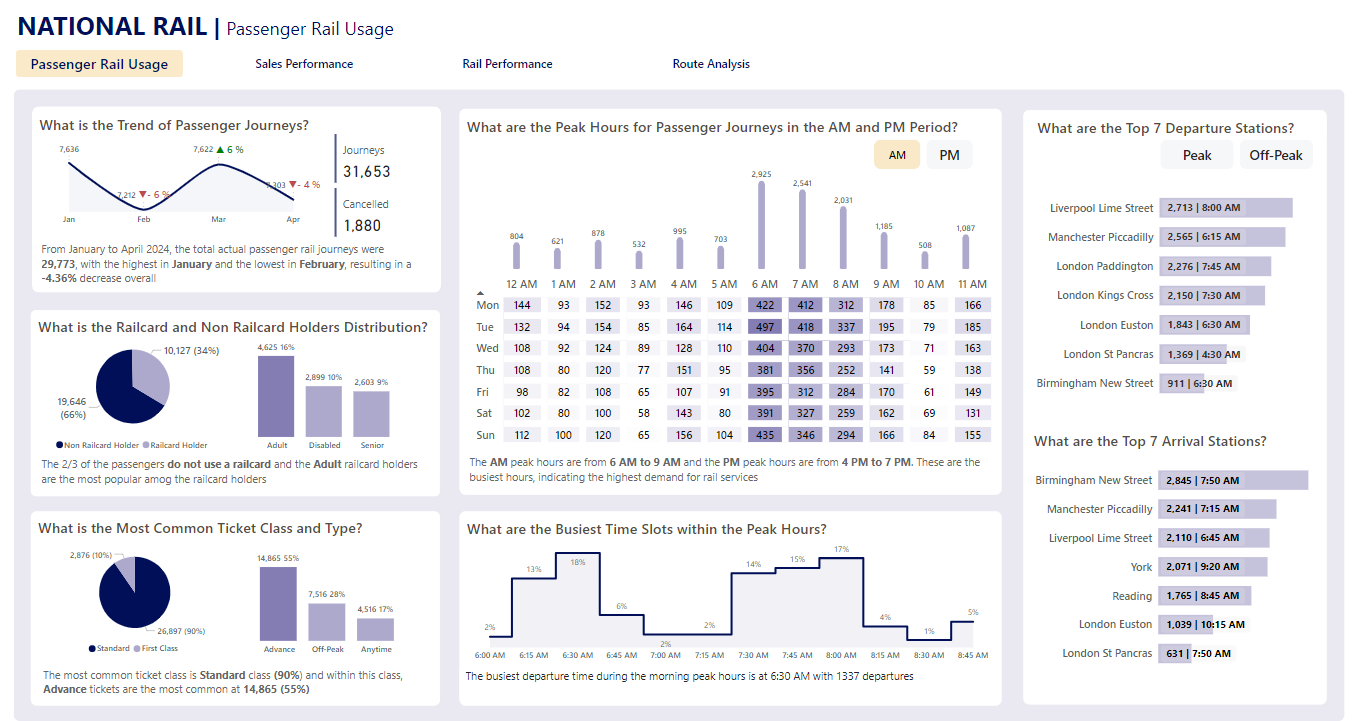1360x721 pixels.
Task: Switch departure stations to Off-Peak
Action: pos(1276,155)
